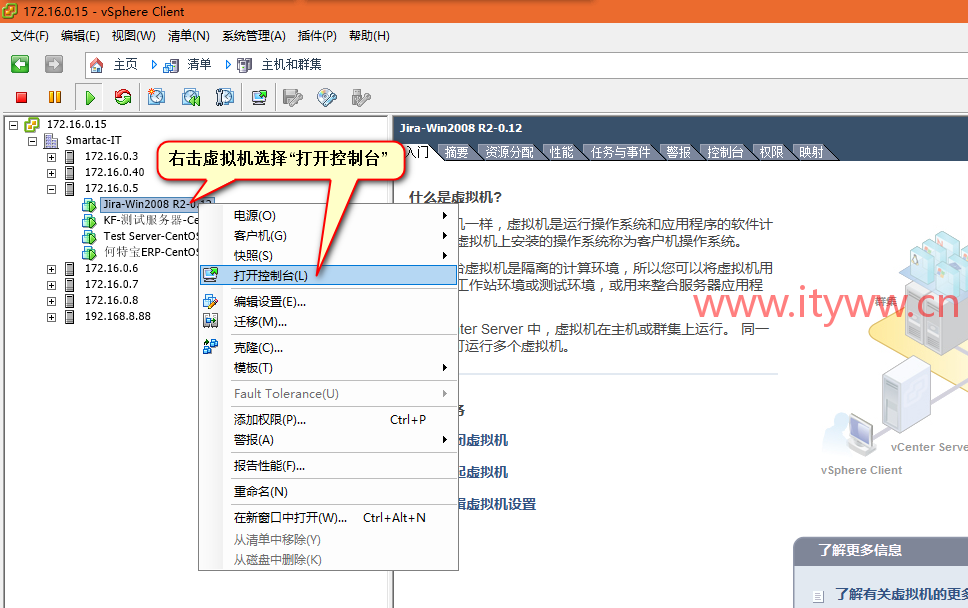968x608 pixels.
Task: Expand the 172.16.0.40 host node
Action: click(x=52, y=173)
